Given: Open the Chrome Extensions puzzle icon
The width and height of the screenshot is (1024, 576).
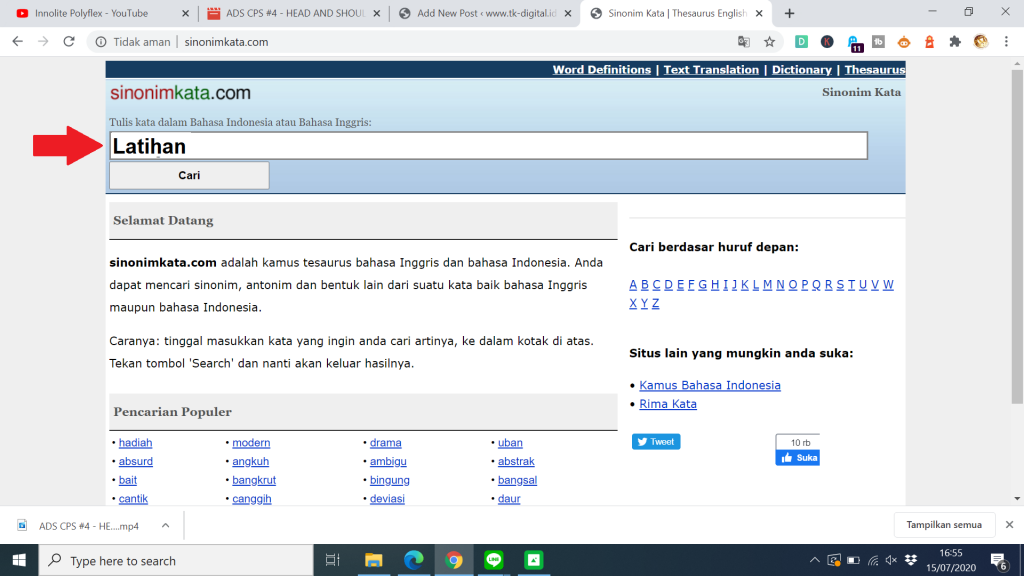Looking at the screenshot, I should click(x=955, y=42).
